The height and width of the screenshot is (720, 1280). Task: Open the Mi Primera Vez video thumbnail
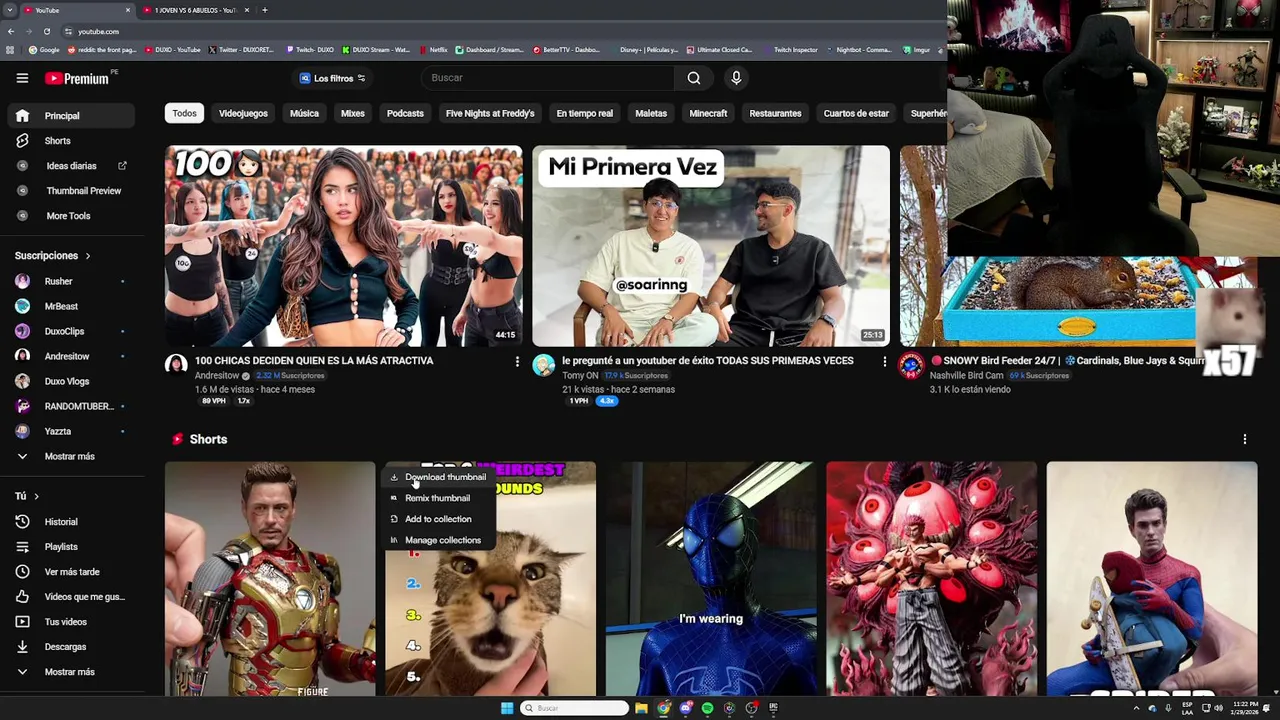click(x=710, y=246)
